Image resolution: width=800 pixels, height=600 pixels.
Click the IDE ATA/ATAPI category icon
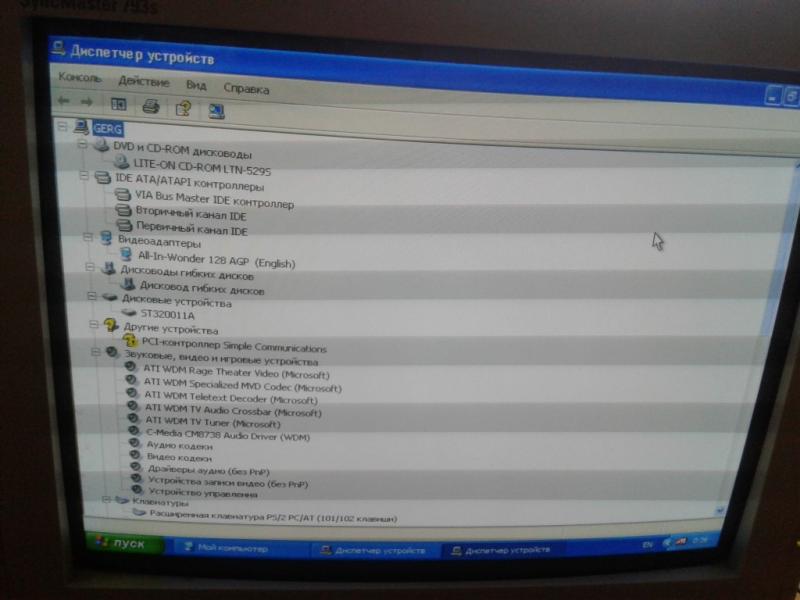(x=103, y=178)
